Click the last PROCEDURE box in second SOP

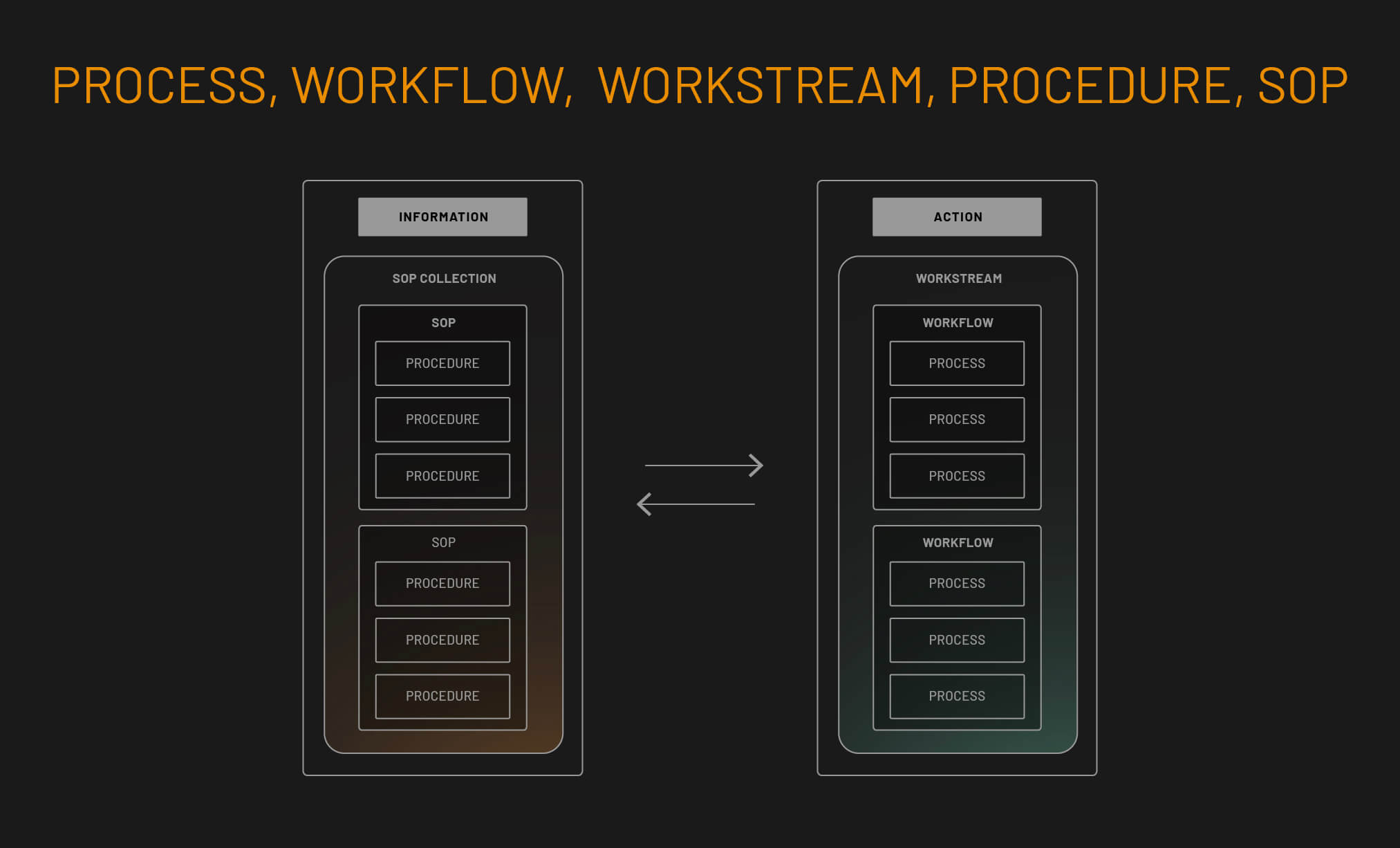pos(442,696)
